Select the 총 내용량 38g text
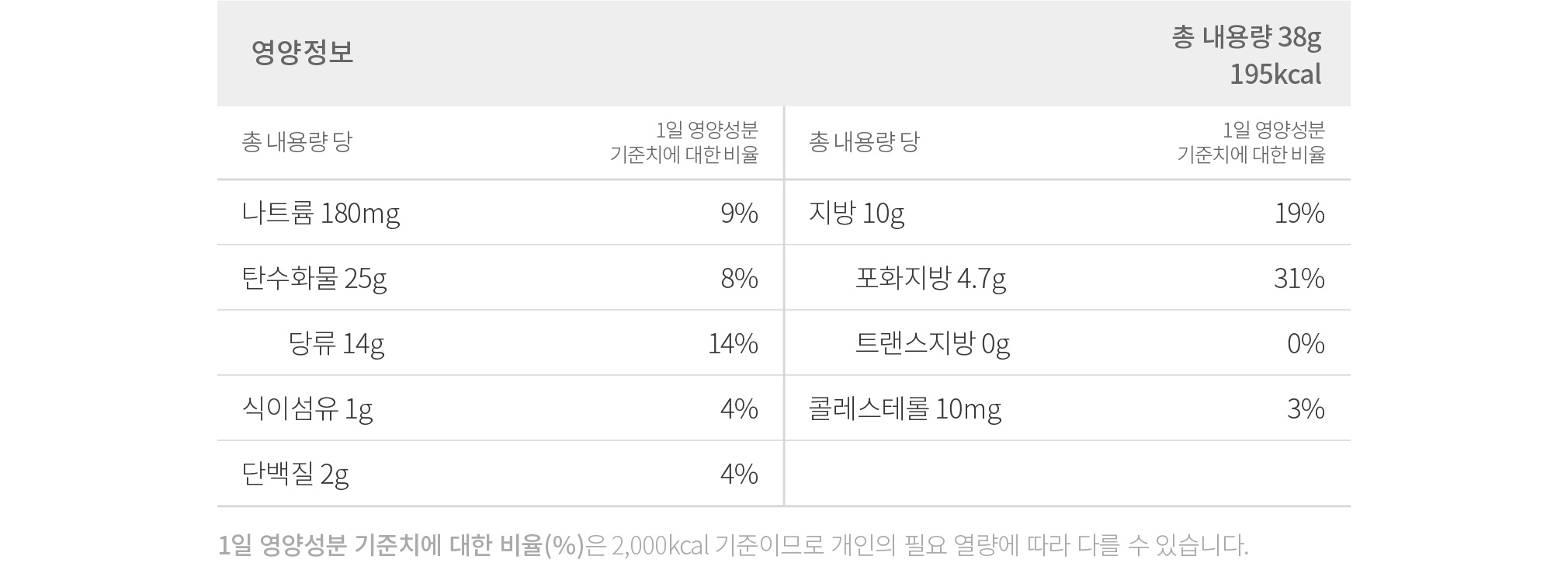Viewport: 1568px width, 563px height. 1247,37
